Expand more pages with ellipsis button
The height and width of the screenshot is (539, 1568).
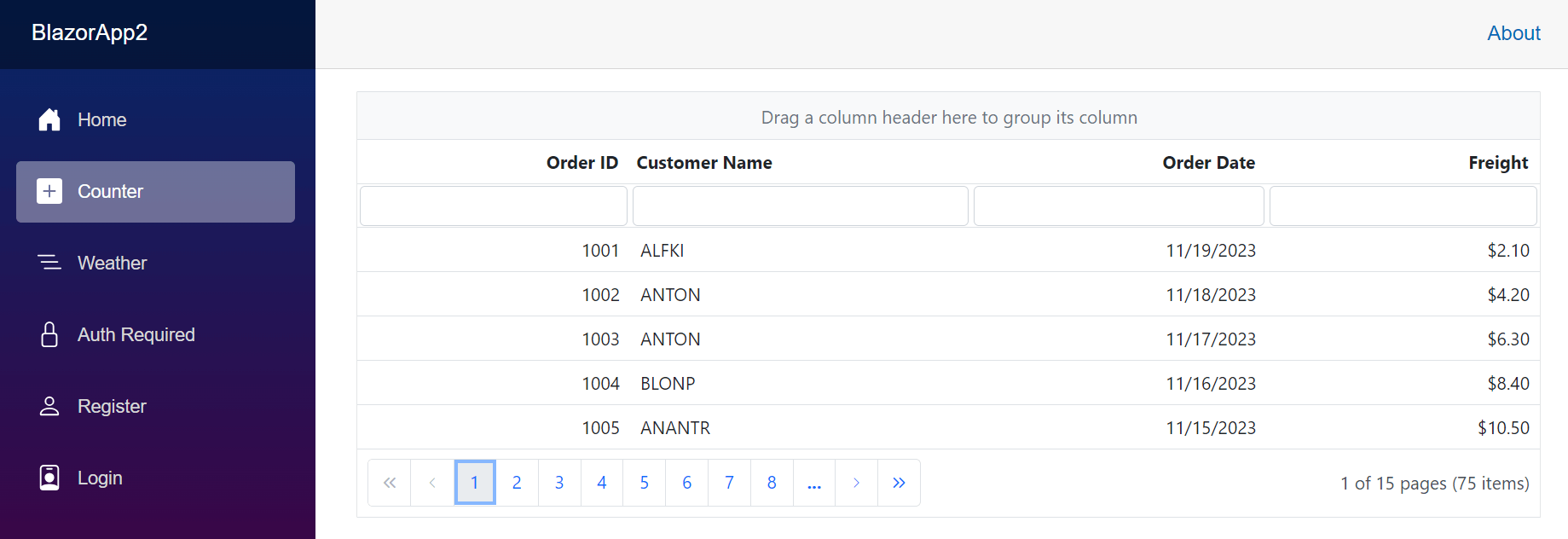(814, 483)
